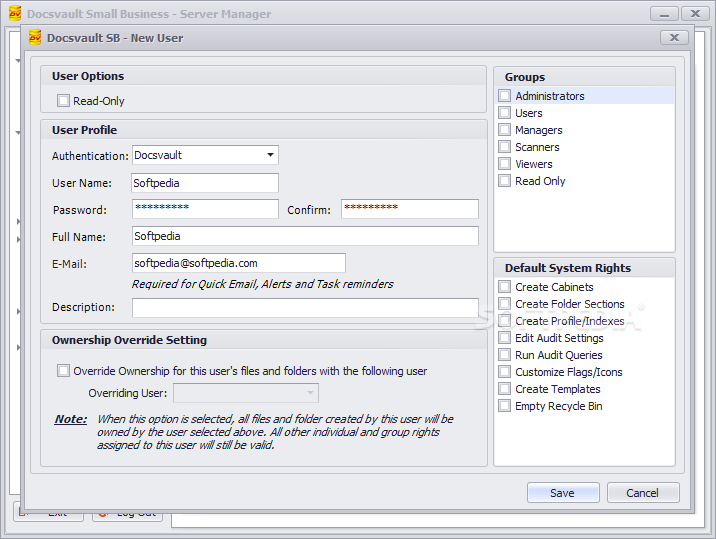Screen dimensions: 716x539
Task: Enable Create Profile/Indexes right
Action: [x=504, y=321]
